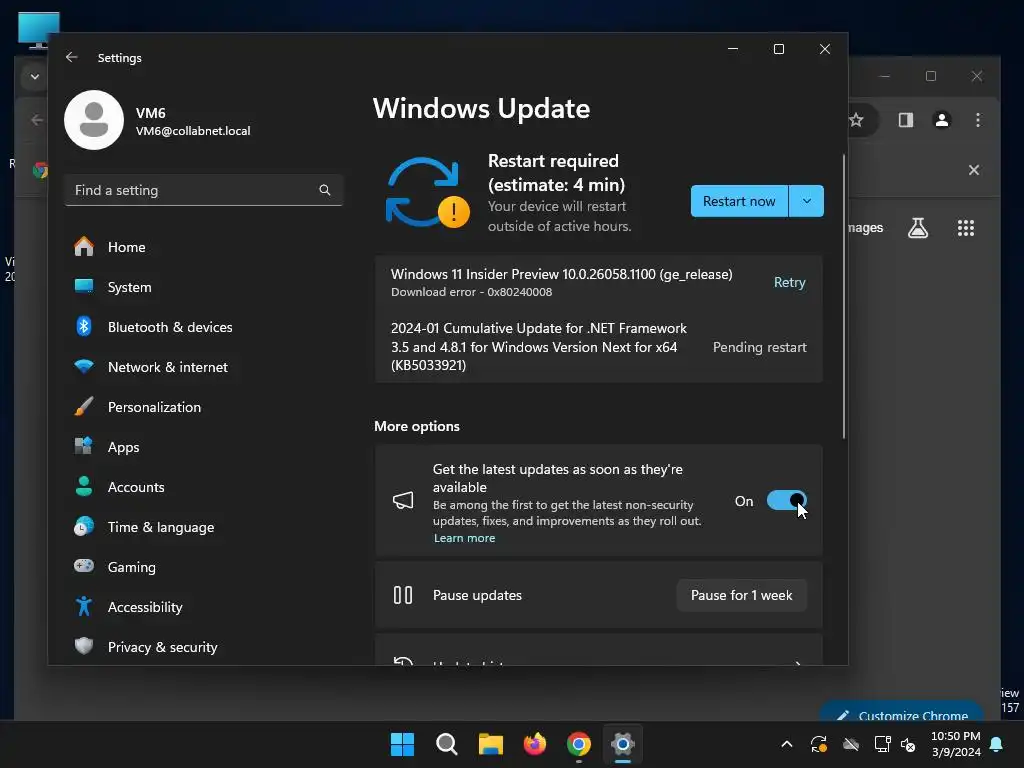1024x768 pixels.
Task: Expand the Restart now dropdown arrow
Action: tap(807, 201)
